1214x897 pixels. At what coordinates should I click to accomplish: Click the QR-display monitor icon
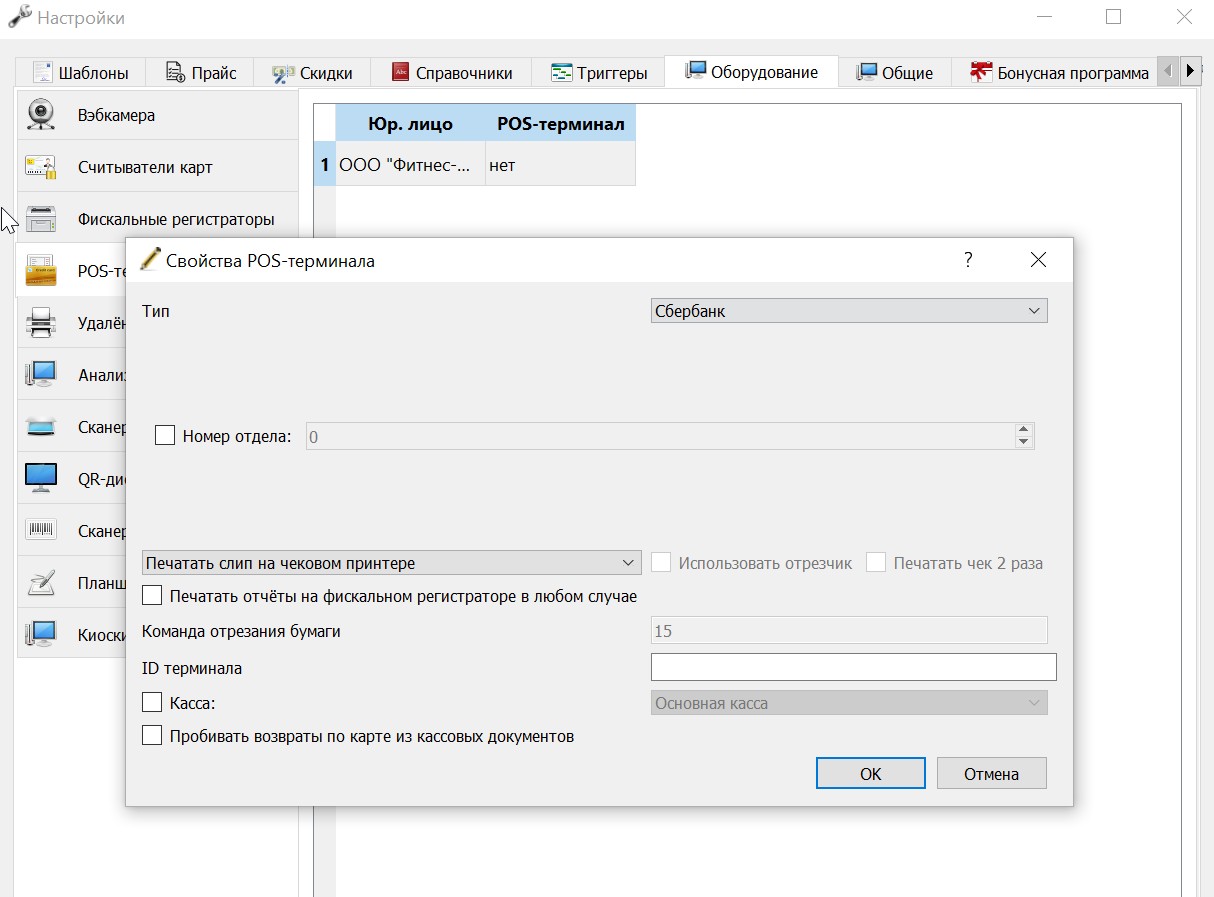[x=41, y=479]
